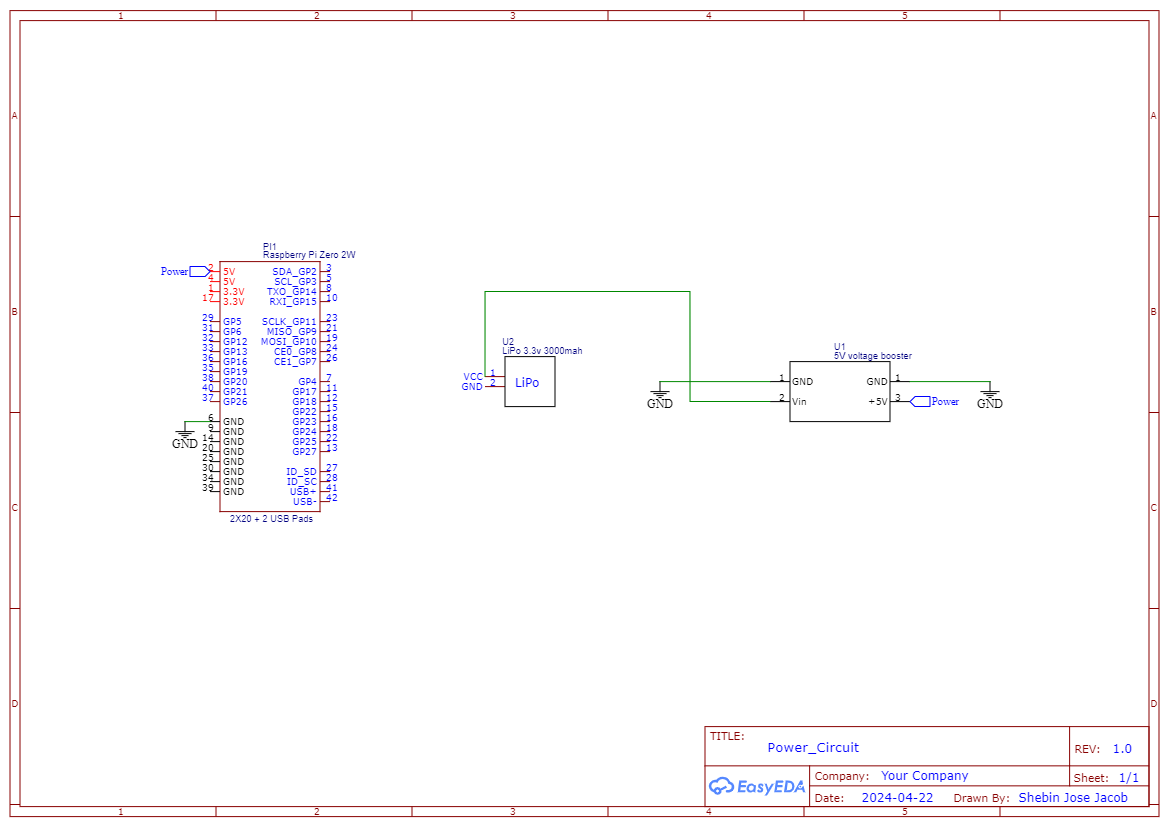Click the date 2024-04-22
This screenshot has width=1169, height=827.
pyautogui.click(x=897, y=797)
